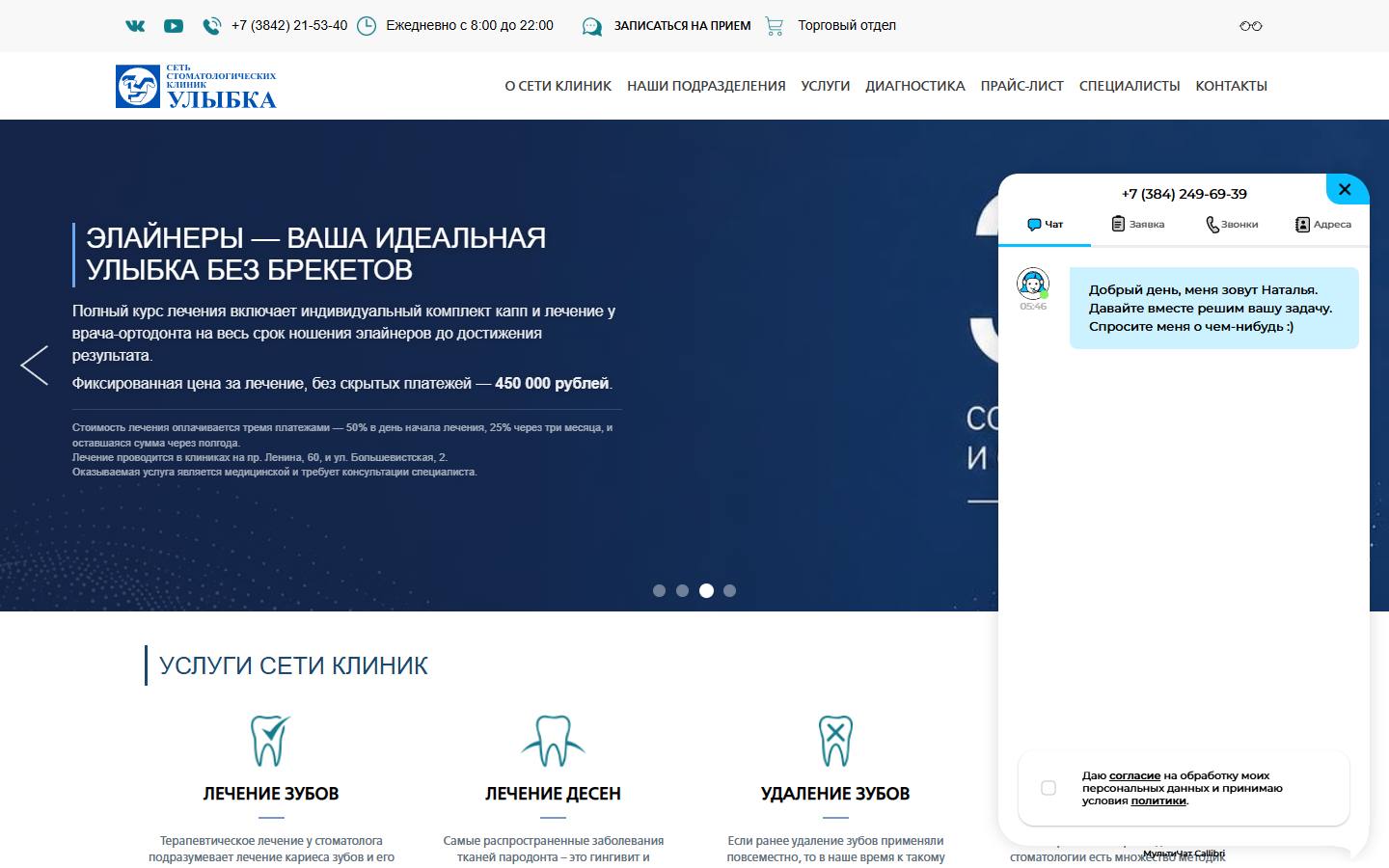Switch to Чат tab in widget
Image resolution: width=1389 pixels, height=868 pixels.
(1045, 225)
